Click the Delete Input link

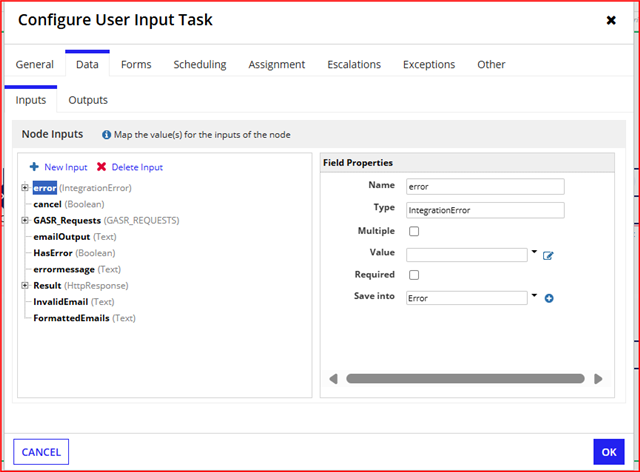137,167
